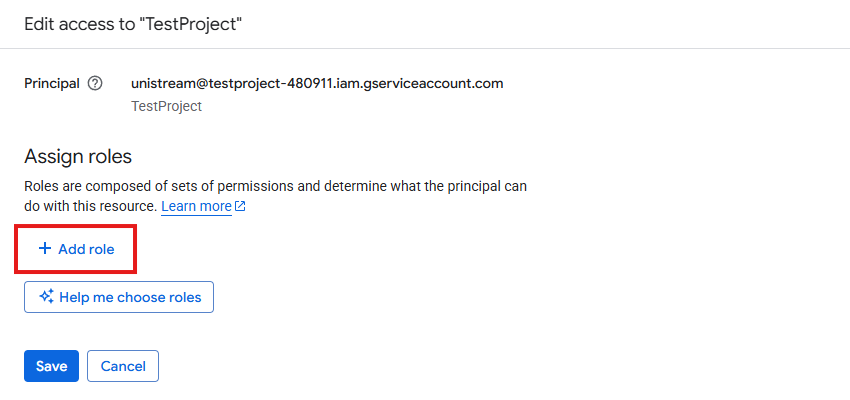Click the sparkle icon on Help me choose roles

[x=46, y=297]
